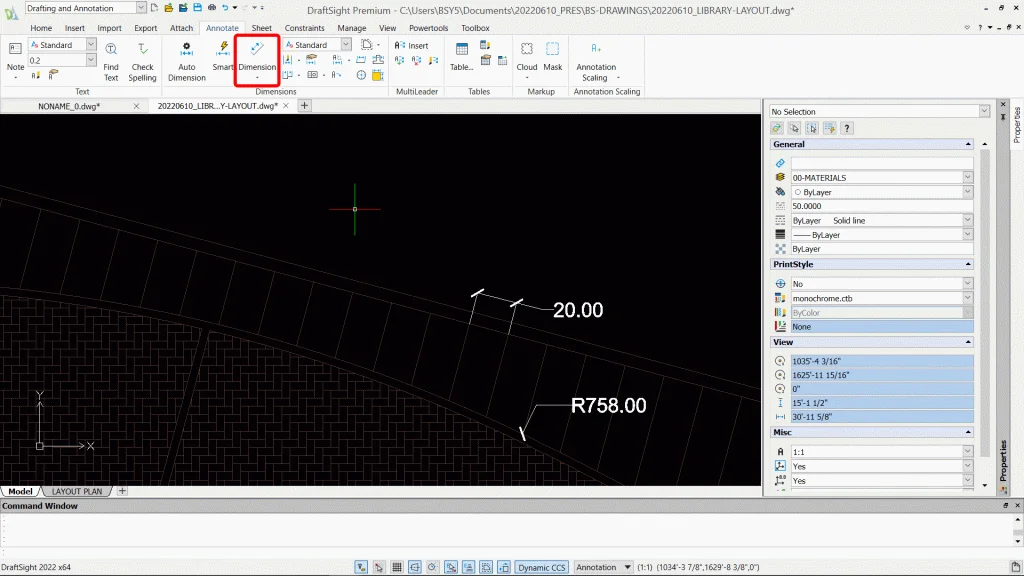Open the Constraints ribbon tab
The width and height of the screenshot is (1024, 576).
coord(304,28)
